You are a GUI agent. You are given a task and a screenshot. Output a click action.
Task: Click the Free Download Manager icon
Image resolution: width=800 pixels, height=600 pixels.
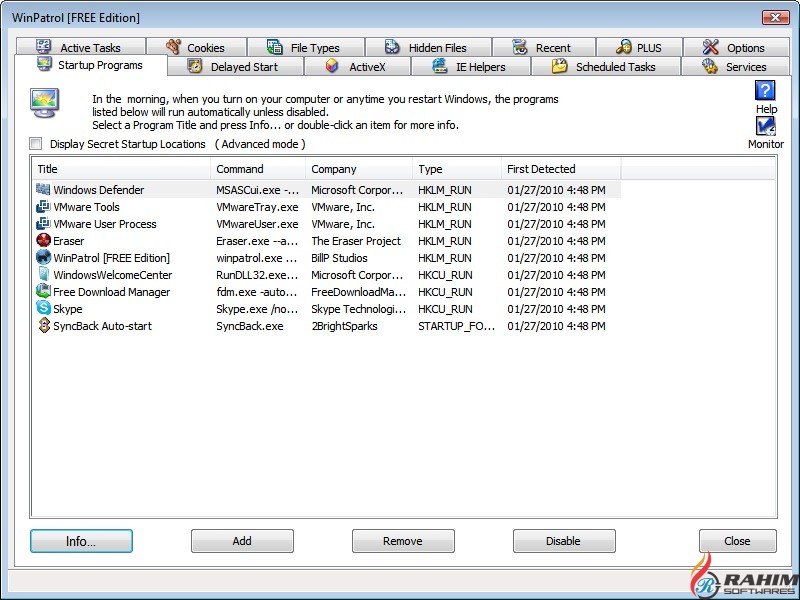[43, 291]
